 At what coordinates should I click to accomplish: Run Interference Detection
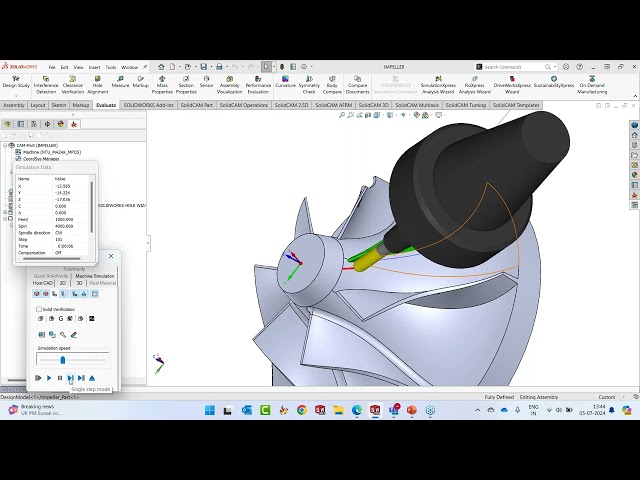coord(46,85)
